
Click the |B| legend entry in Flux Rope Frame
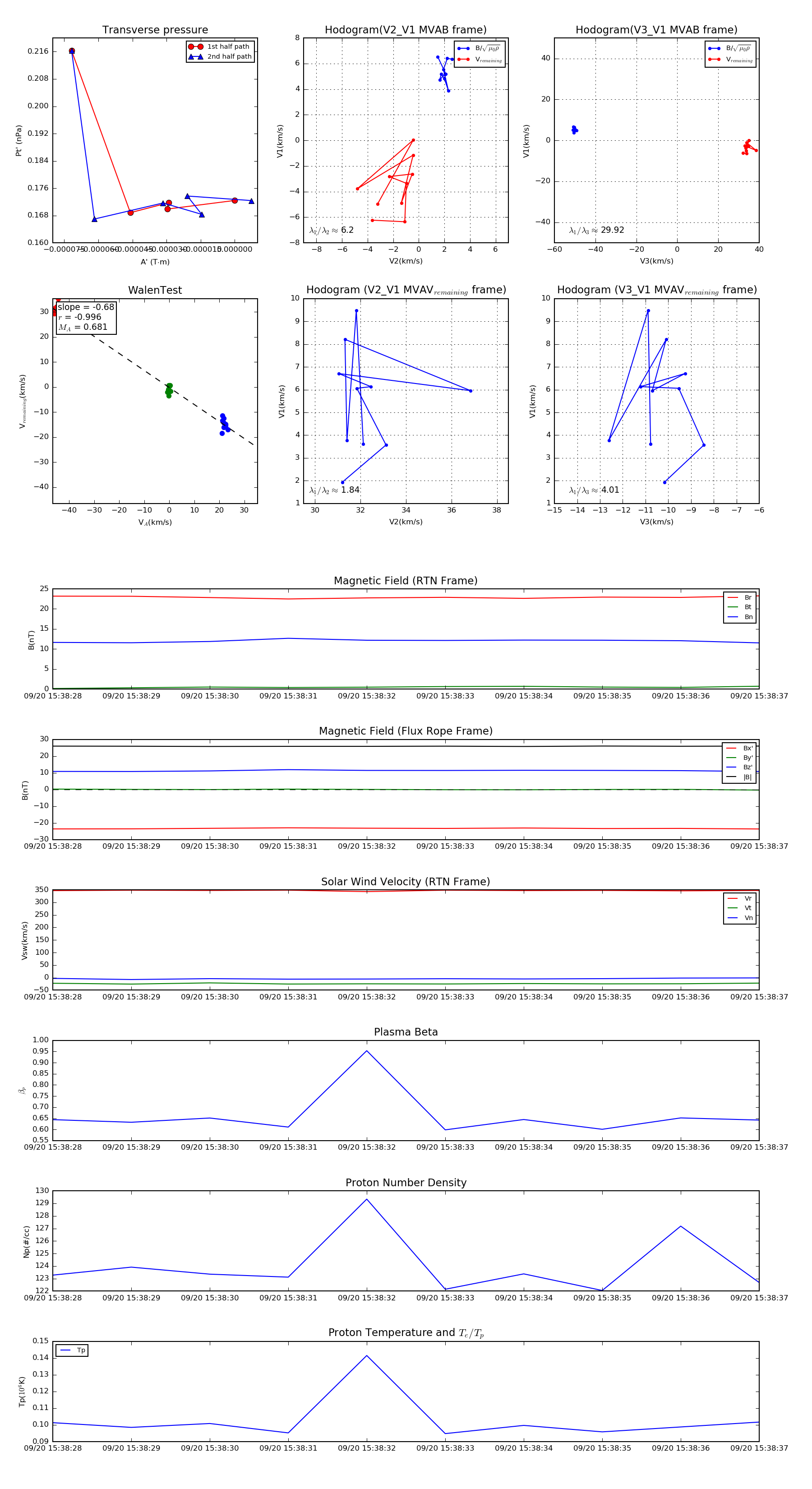739,777
